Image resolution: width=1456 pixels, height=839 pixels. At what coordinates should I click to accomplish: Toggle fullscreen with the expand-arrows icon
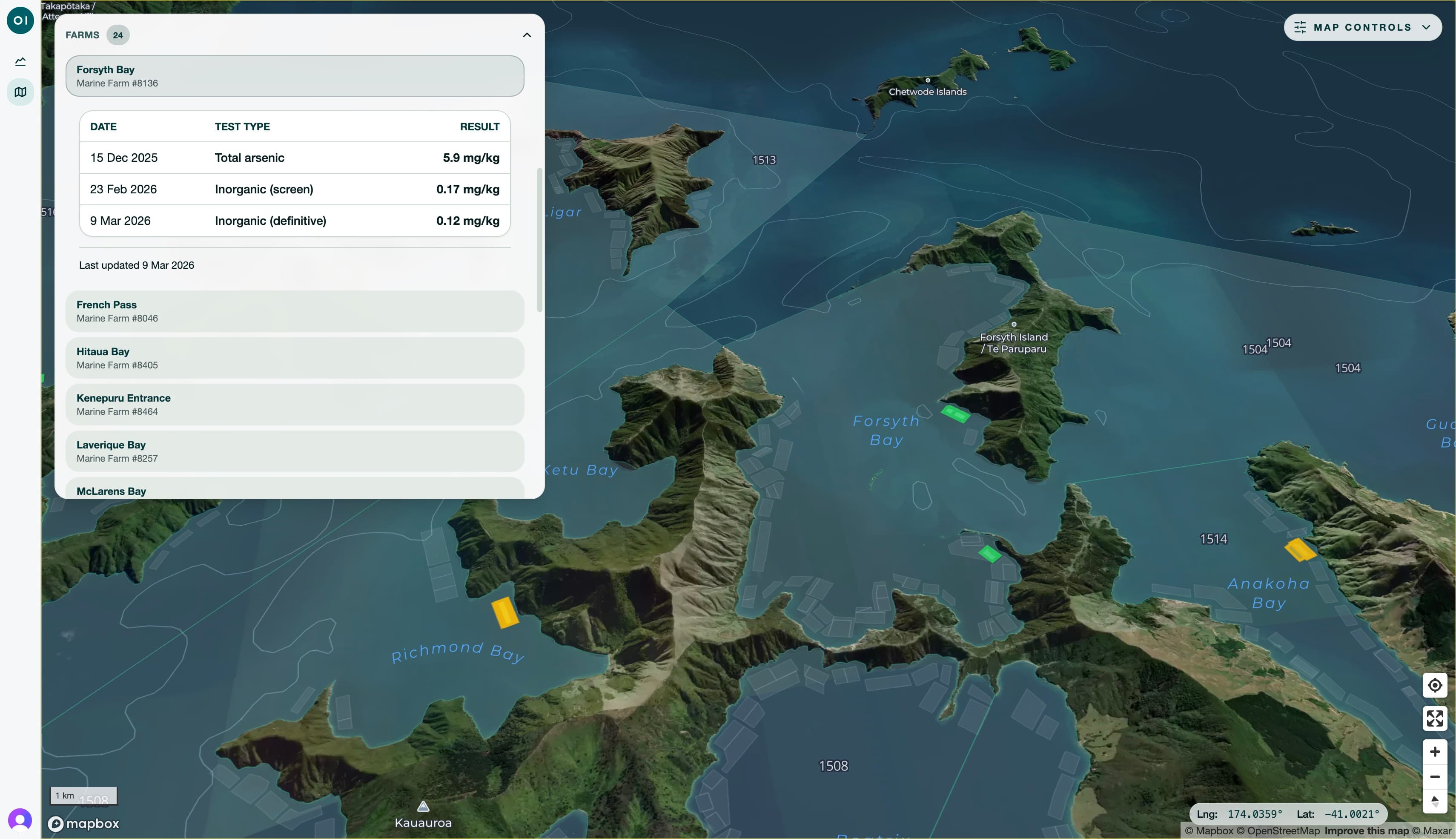point(1435,718)
